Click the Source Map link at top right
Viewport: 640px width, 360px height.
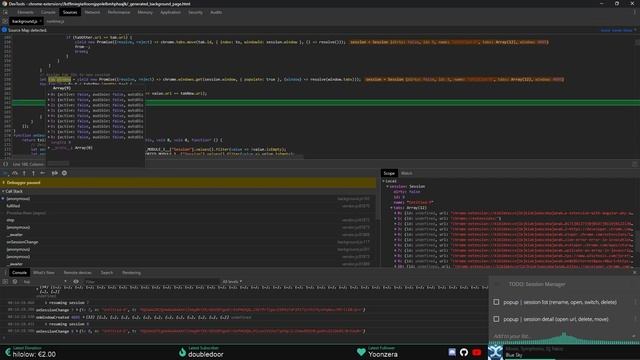[x=616, y=30]
